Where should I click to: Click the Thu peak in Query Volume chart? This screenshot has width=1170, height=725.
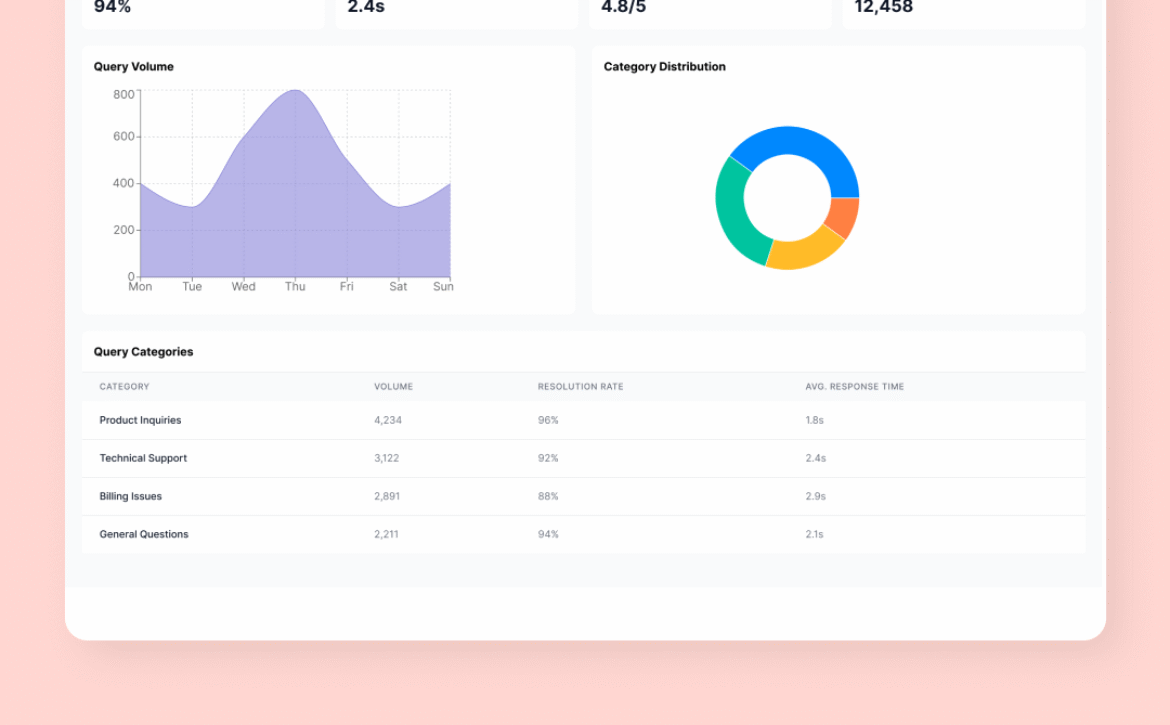tap(295, 92)
